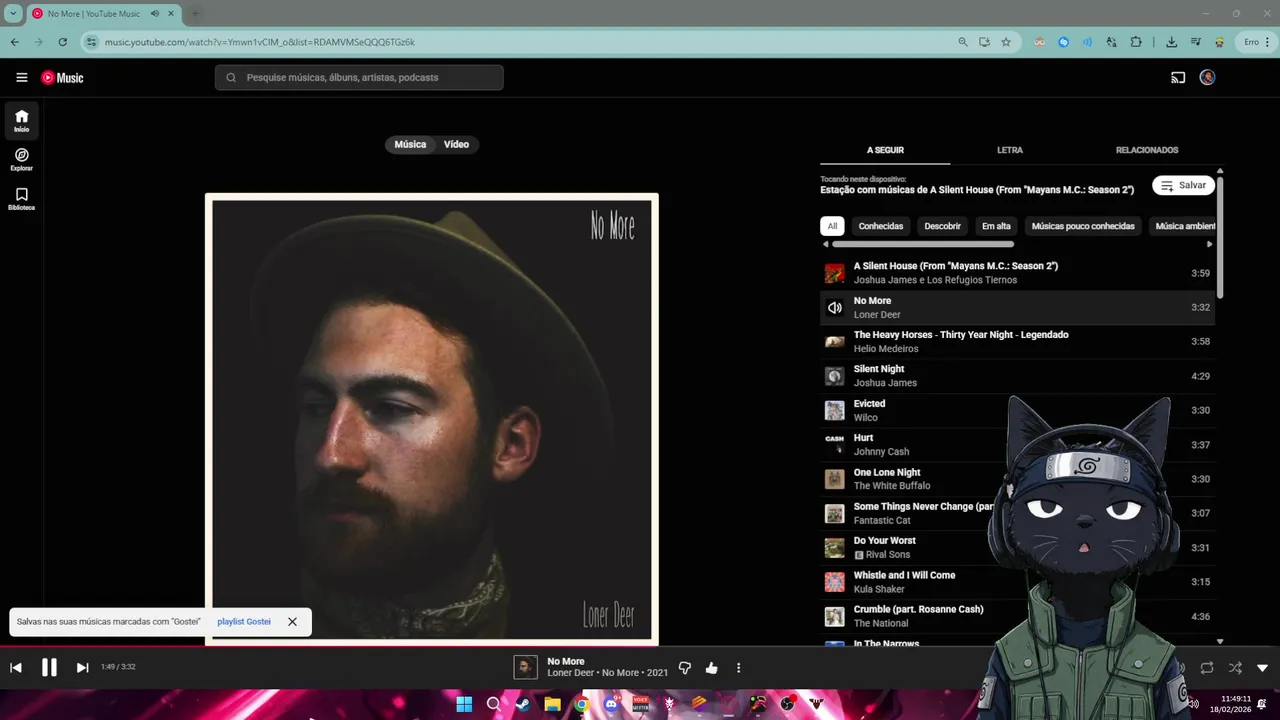Screen dimensions: 1280x720
Task: Switch to Vídeo mode
Action: click(x=457, y=144)
